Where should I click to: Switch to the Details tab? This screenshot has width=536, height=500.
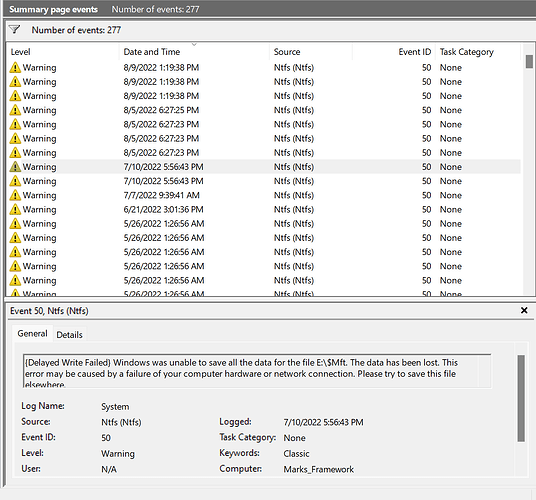coord(69,335)
